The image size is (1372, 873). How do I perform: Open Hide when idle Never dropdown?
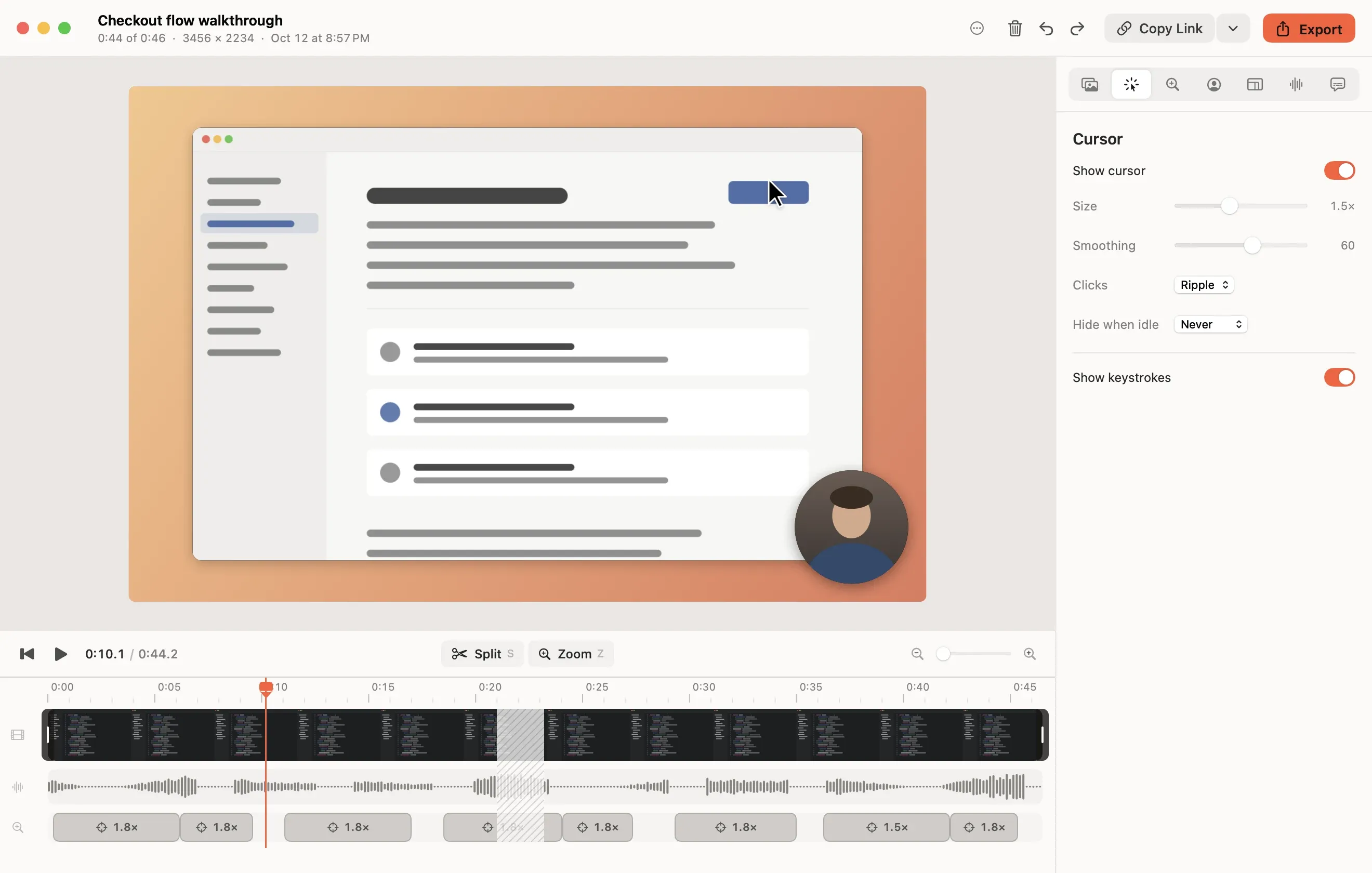1211,324
